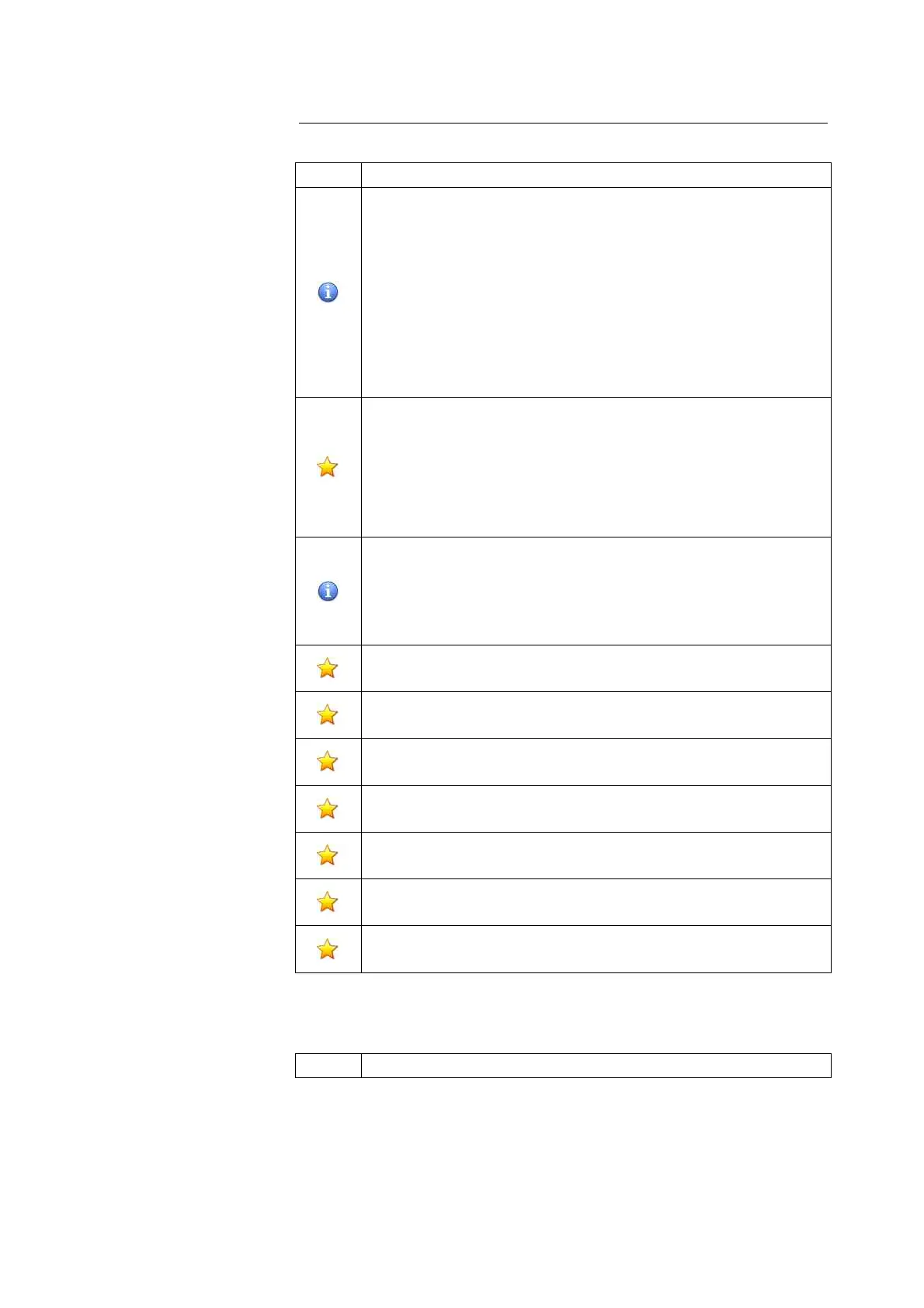Click the wide right cell of the bottom table
Screen dimensions: 924x1308
click(596, 1066)
